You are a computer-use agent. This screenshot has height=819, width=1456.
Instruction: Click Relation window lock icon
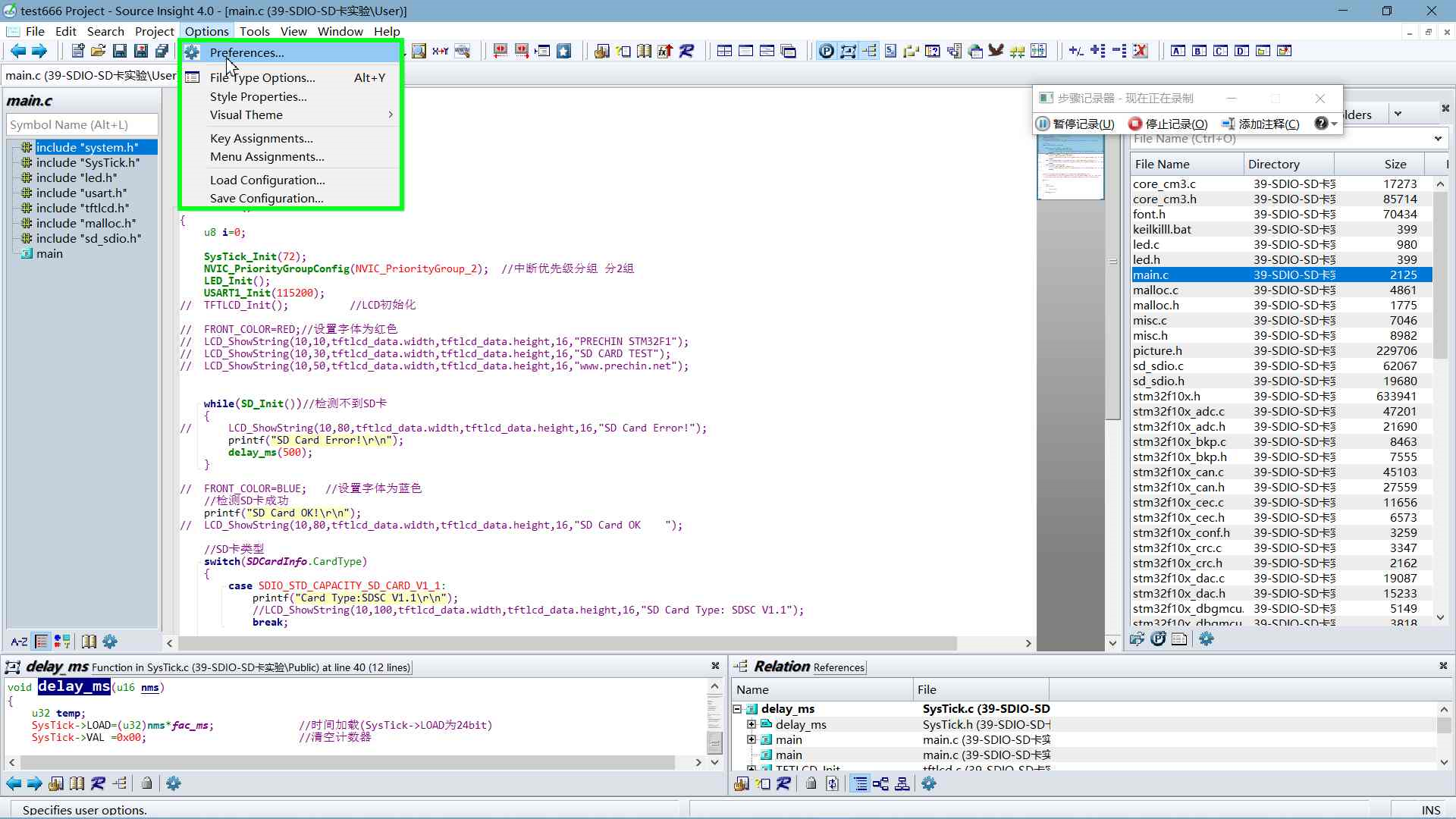pyautogui.click(x=811, y=783)
